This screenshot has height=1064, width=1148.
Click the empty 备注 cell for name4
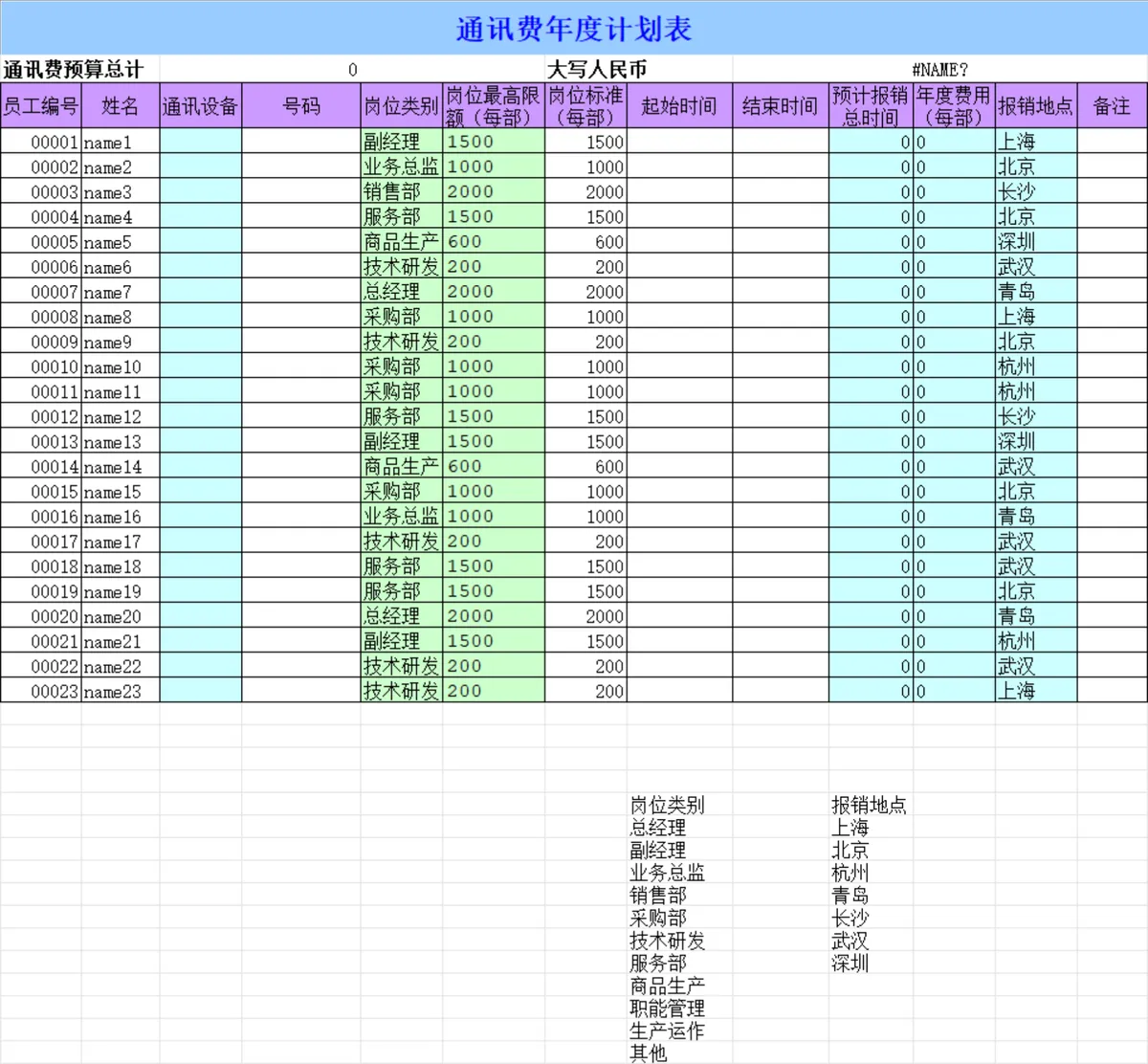[x=1113, y=217]
